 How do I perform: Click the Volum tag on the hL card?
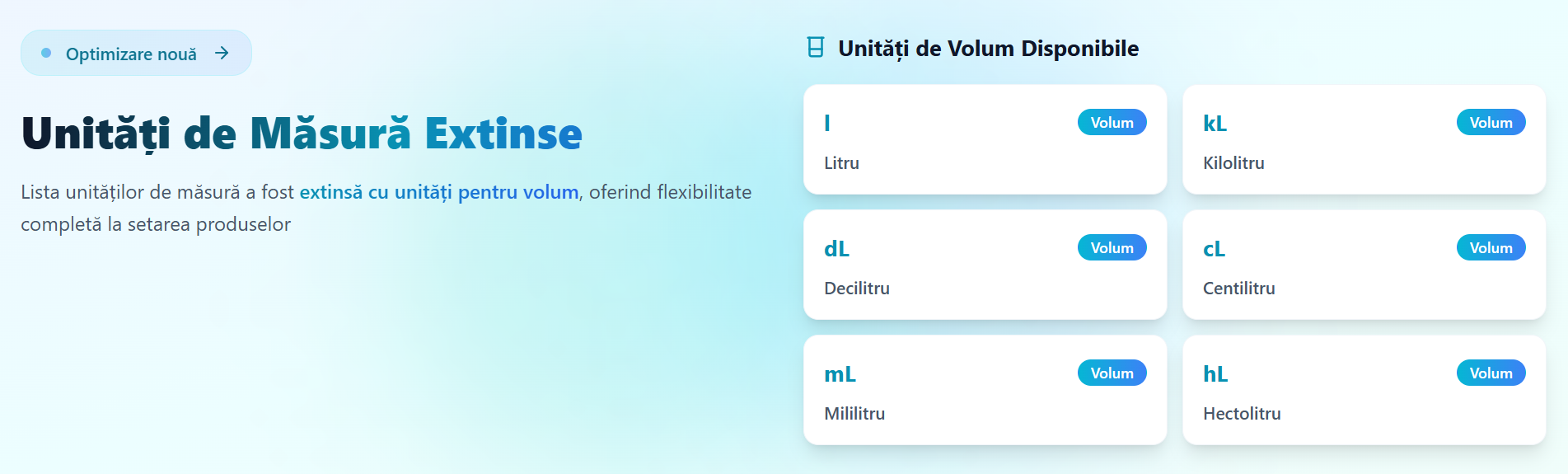(x=1491, y=373)
